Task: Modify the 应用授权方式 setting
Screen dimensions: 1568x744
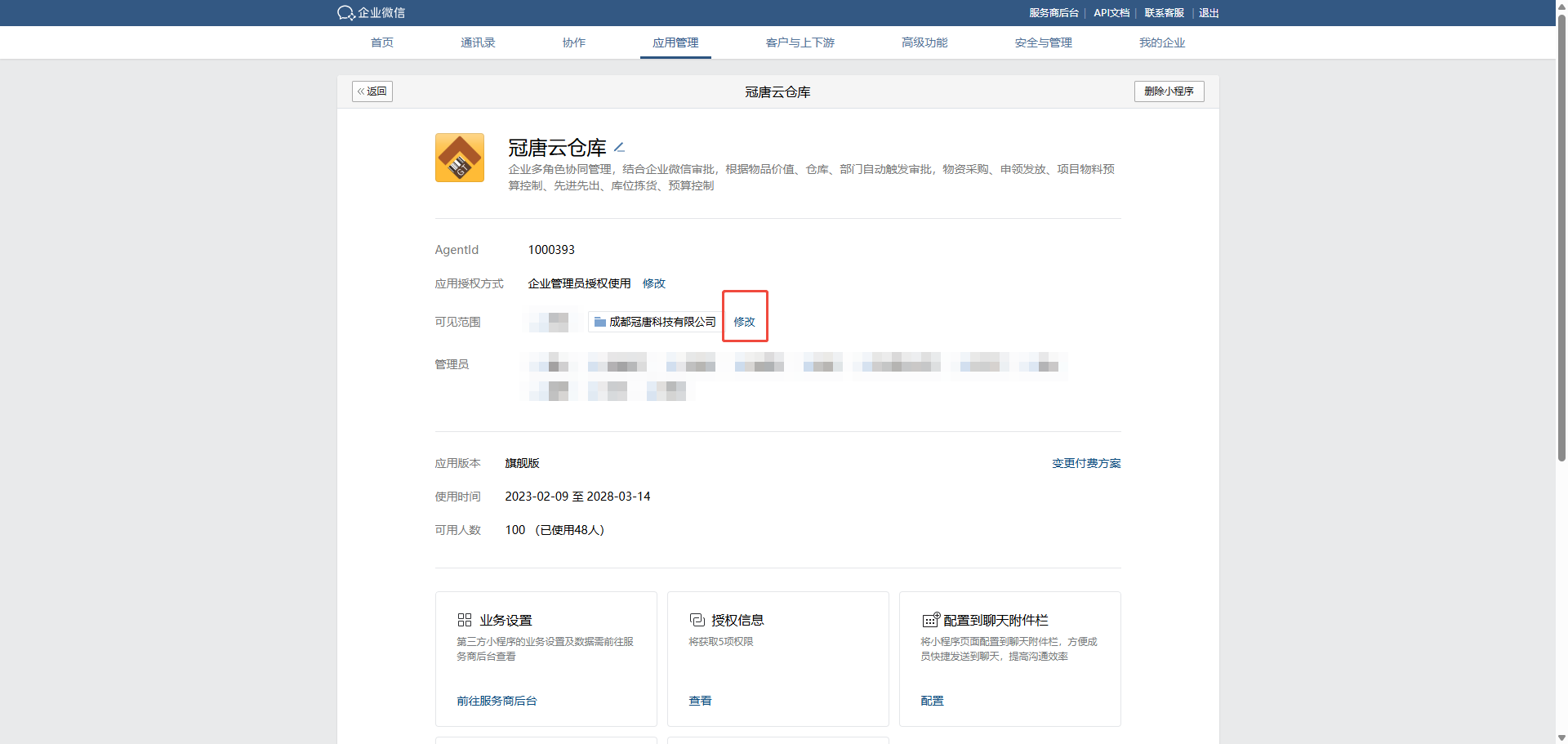Action: pos(654,283)
